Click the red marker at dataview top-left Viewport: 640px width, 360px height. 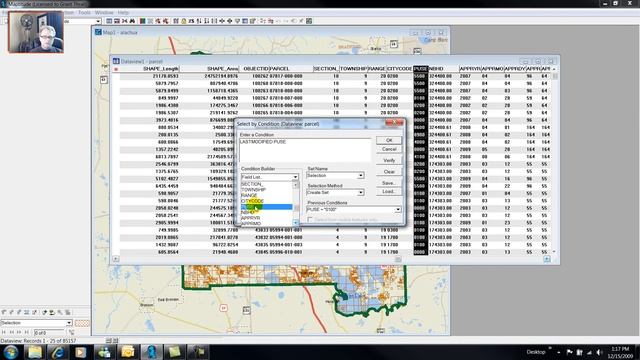(x=116, y=69)
